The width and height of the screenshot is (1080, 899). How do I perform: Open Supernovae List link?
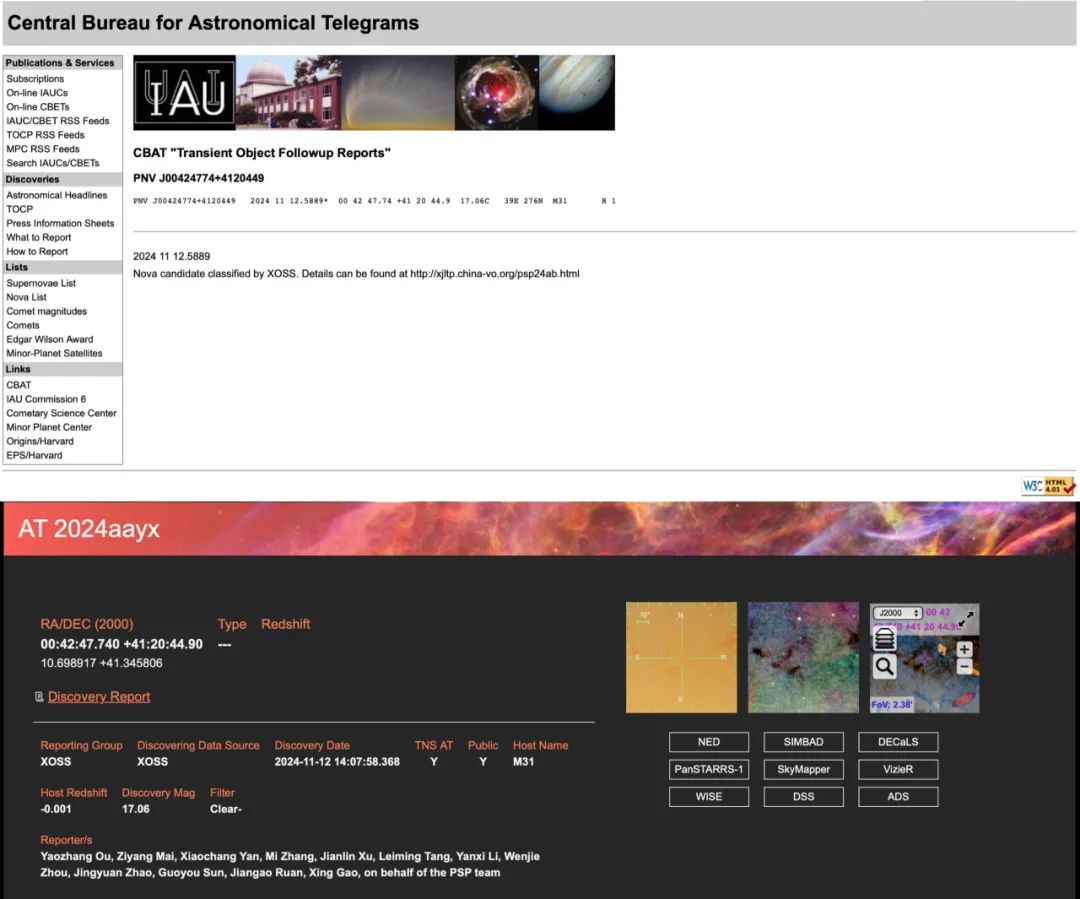41,283
